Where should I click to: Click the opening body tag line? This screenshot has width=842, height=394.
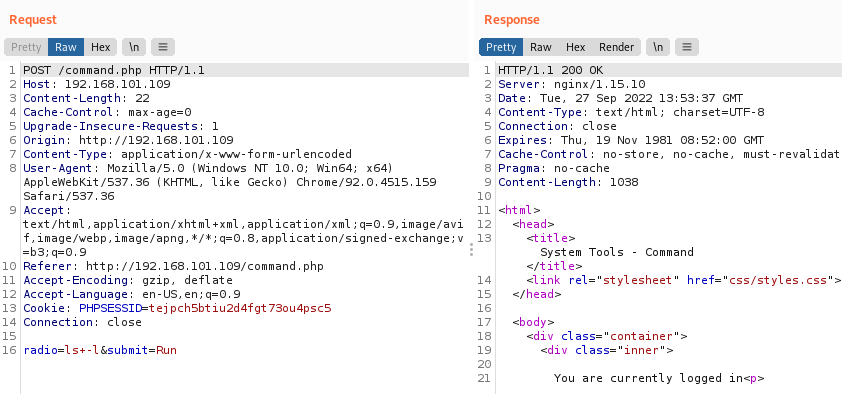pyautogui.click(x=533, y=322)
